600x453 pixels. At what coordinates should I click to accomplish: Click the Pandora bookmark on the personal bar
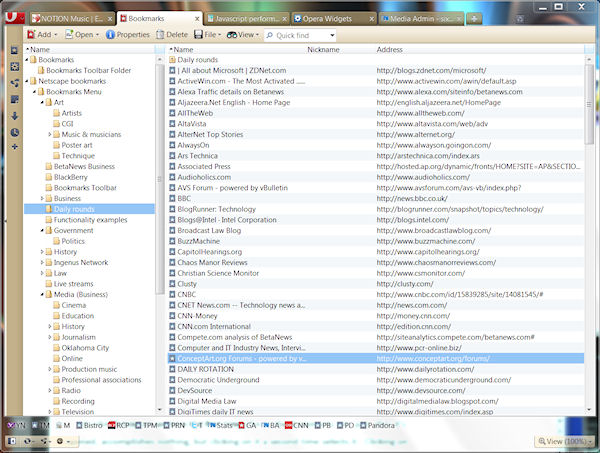(x=377, y=425)
